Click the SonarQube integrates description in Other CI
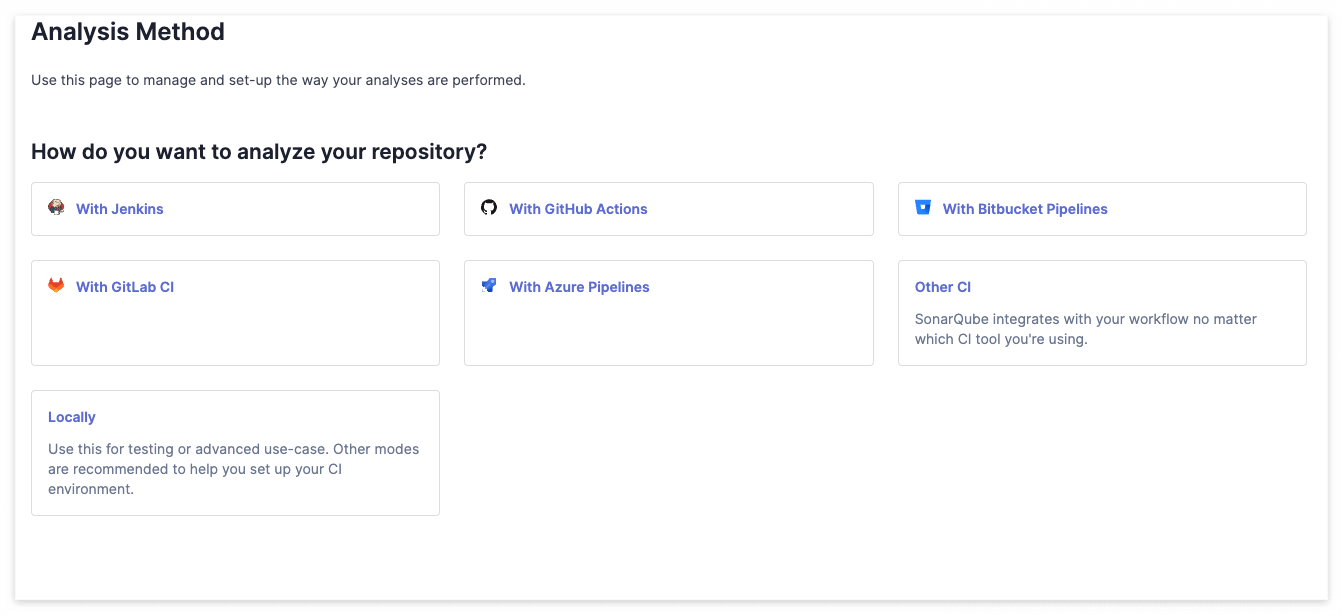Screen dimensions: 1343x615 coord(1085,329)
